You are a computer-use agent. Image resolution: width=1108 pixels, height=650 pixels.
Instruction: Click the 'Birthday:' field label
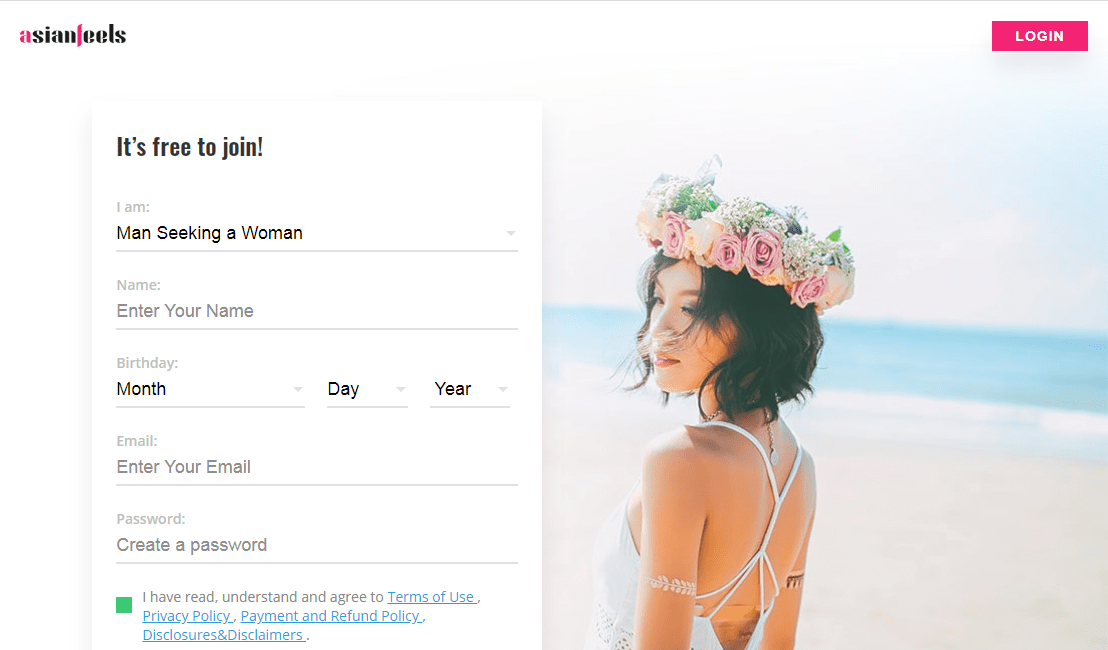pos(147,362)
